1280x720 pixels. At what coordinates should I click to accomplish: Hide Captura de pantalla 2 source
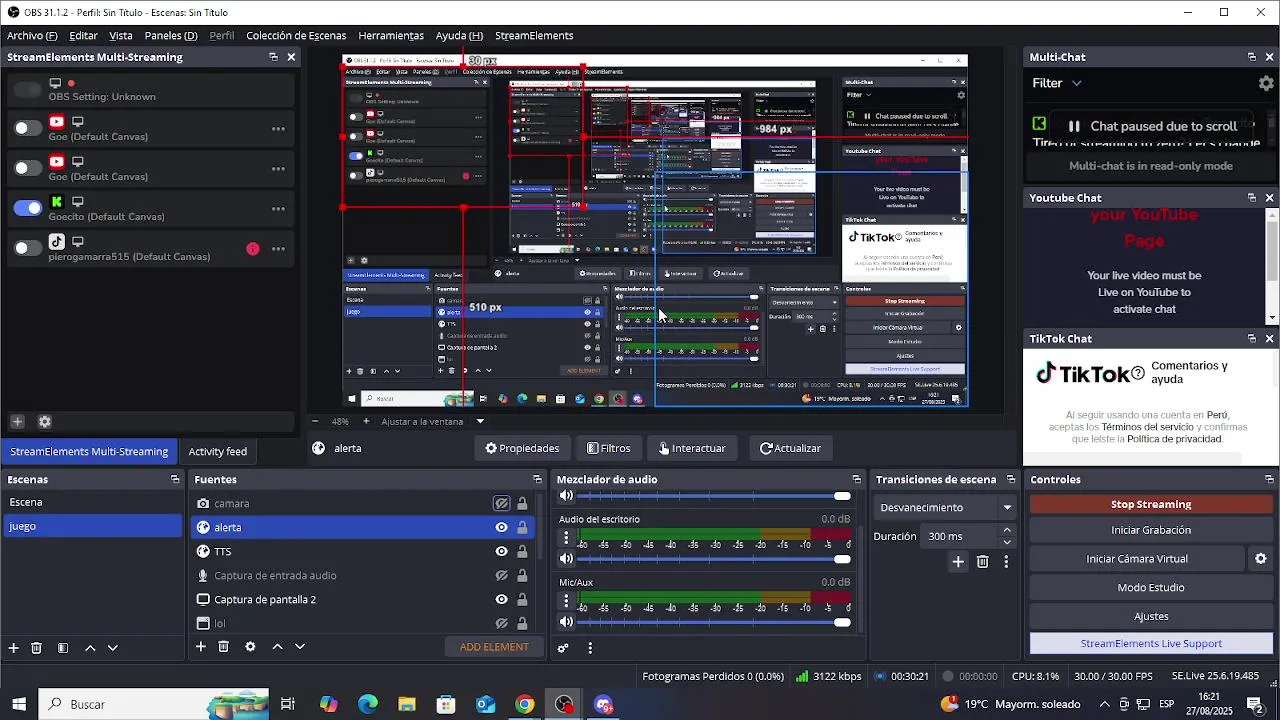(501, 600)
